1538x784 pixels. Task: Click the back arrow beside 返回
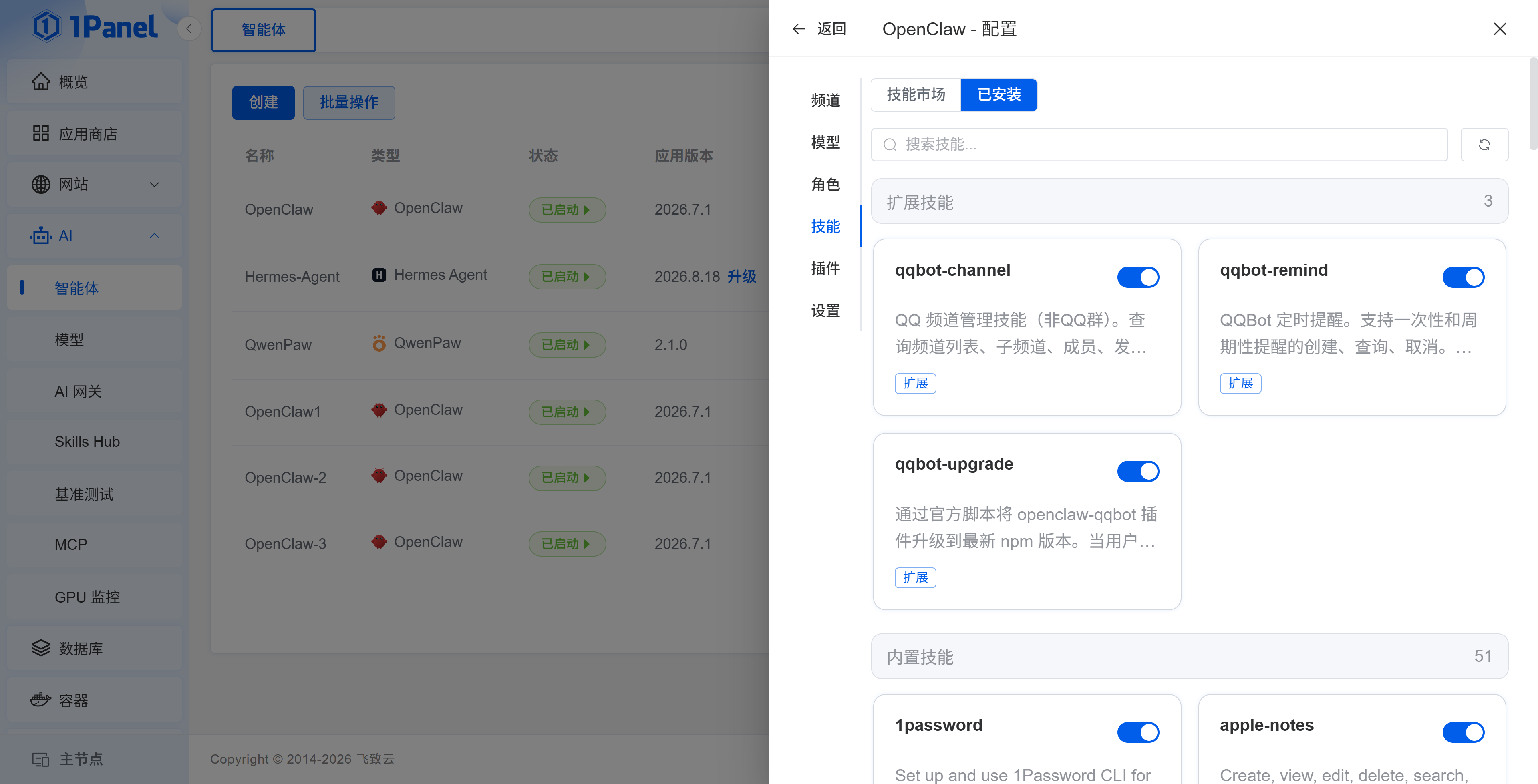pyautogui.click(x=798, y=29)
